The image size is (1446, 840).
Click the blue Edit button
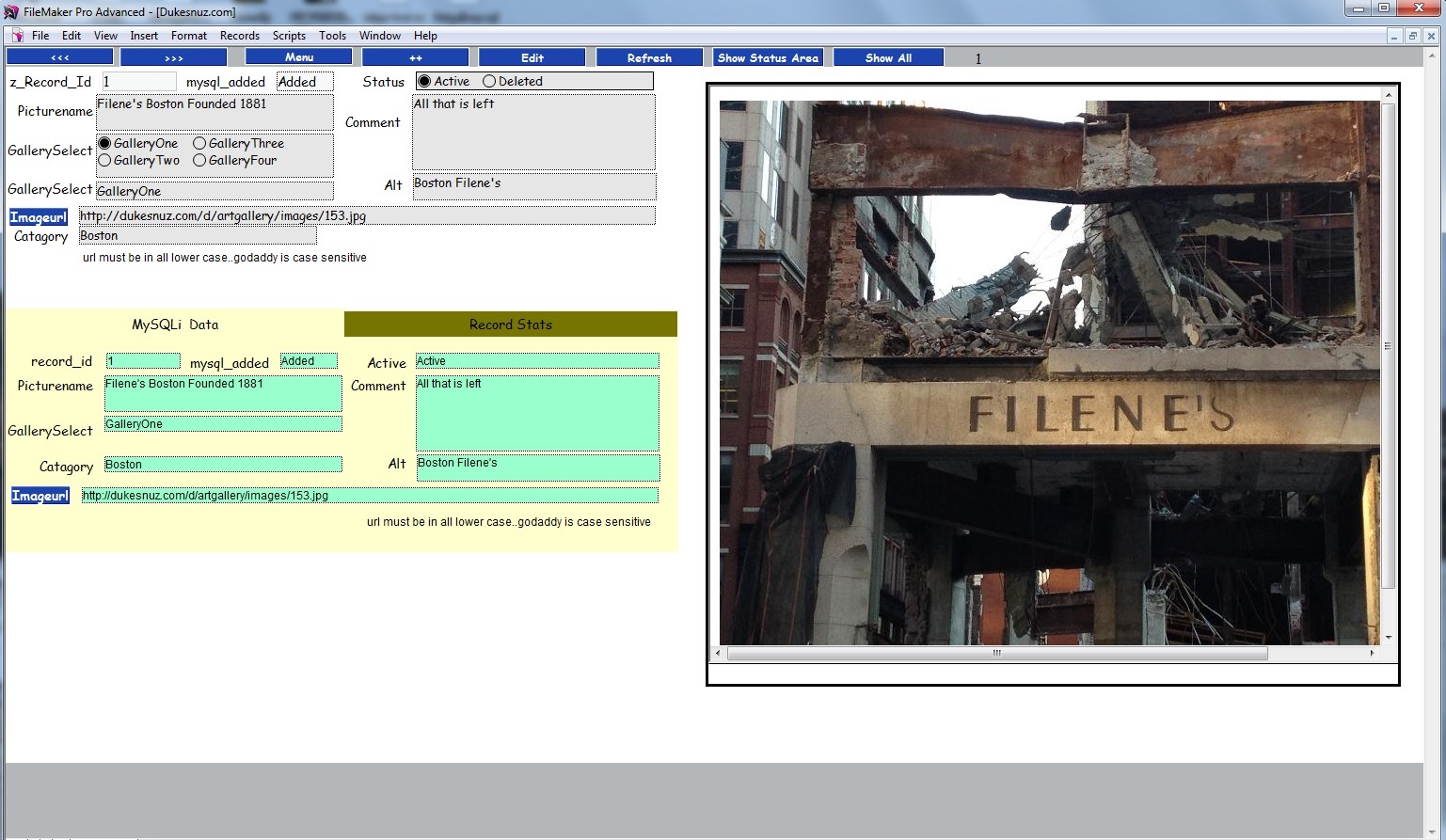(532, 58)
